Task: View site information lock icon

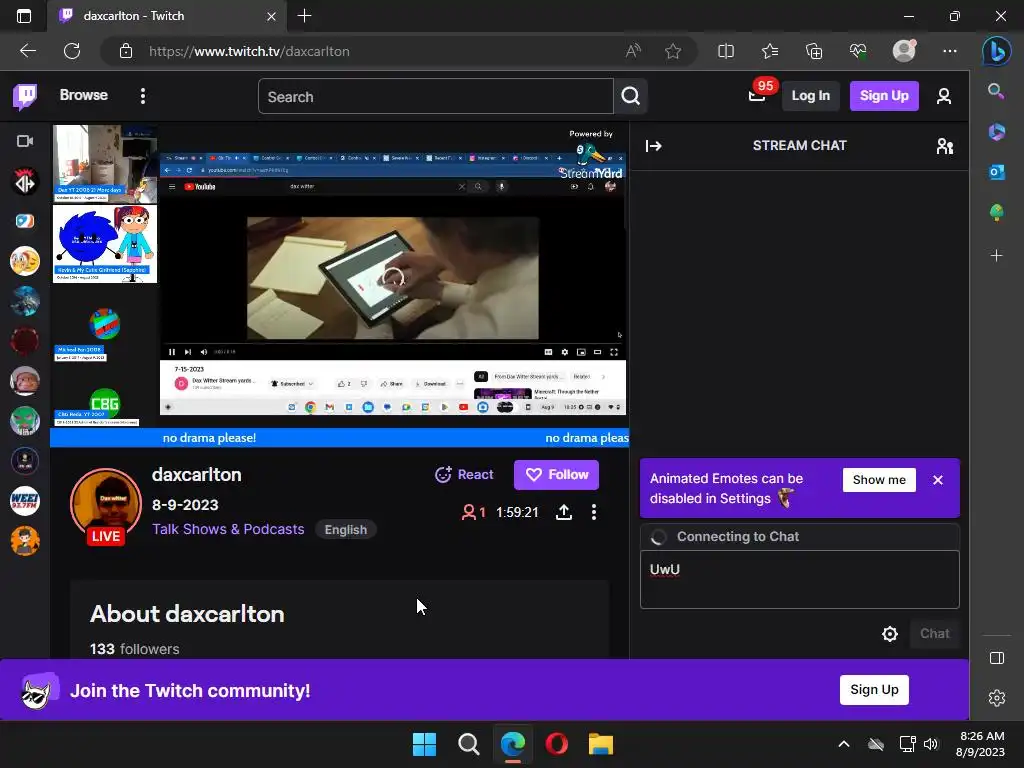Action: 126,51
